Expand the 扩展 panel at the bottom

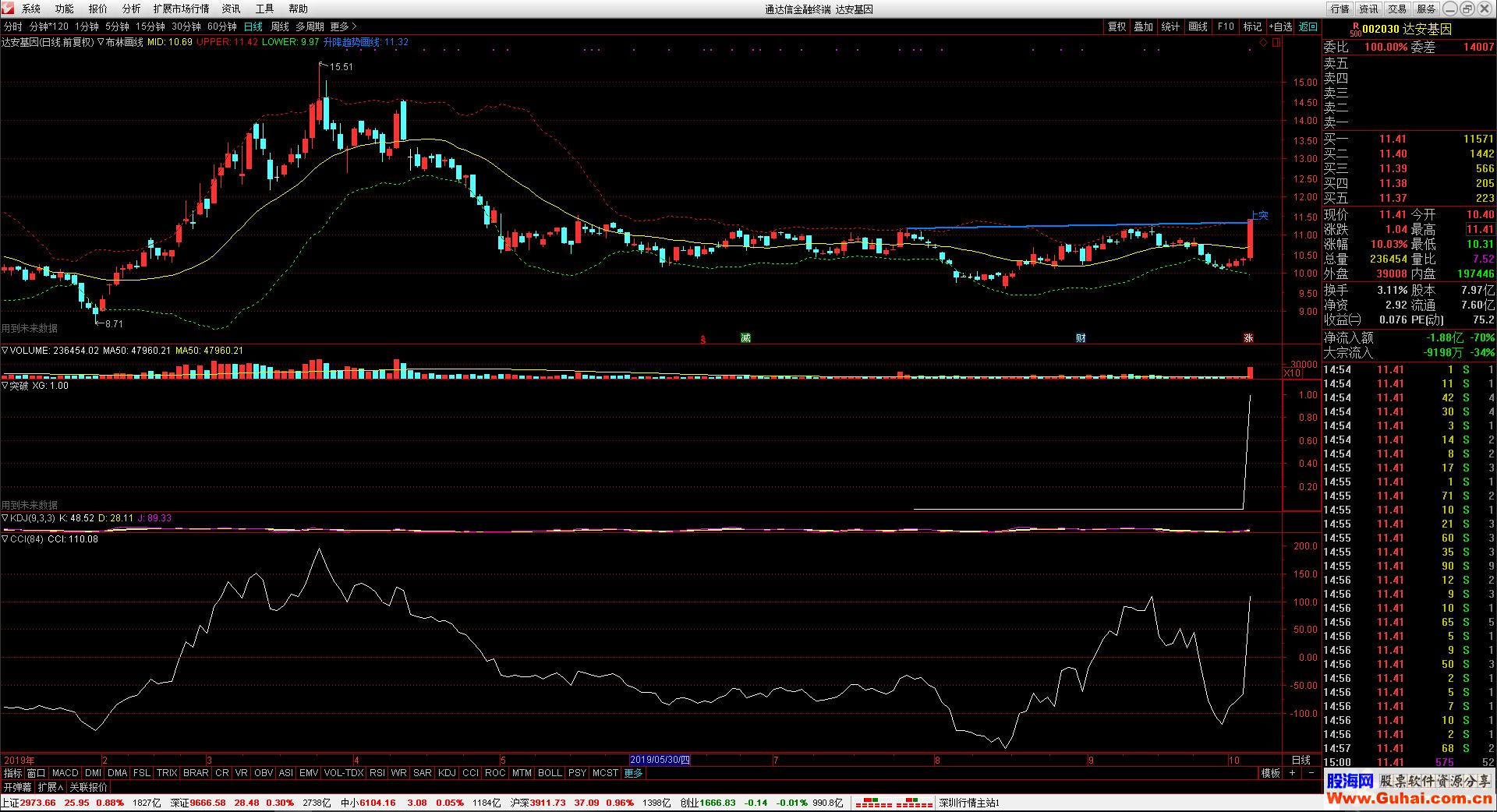click(x=50, y=787)
